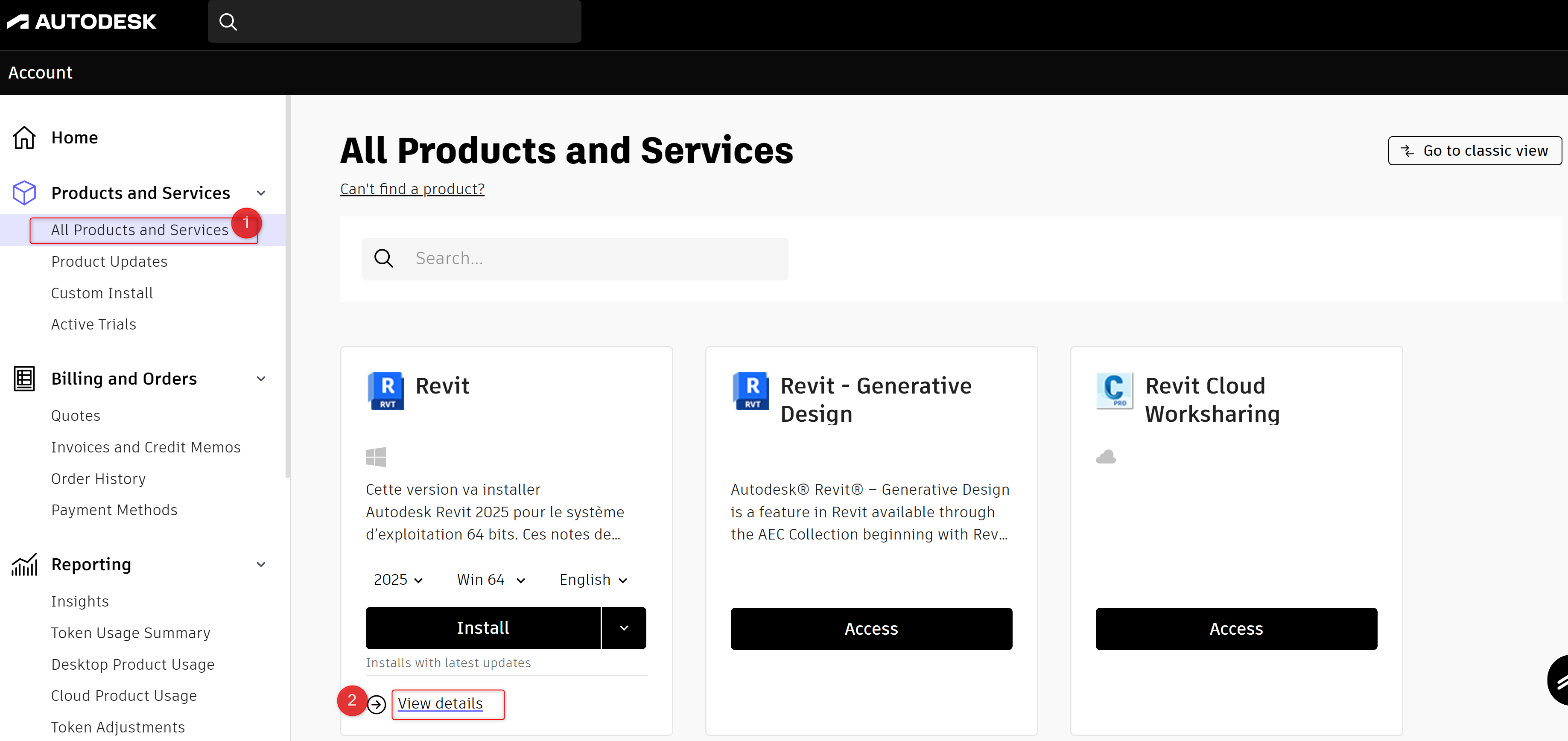Viewport: 1568px width, 741px height.
Task: Go to Custom Install page
Action: pos(102,293)
